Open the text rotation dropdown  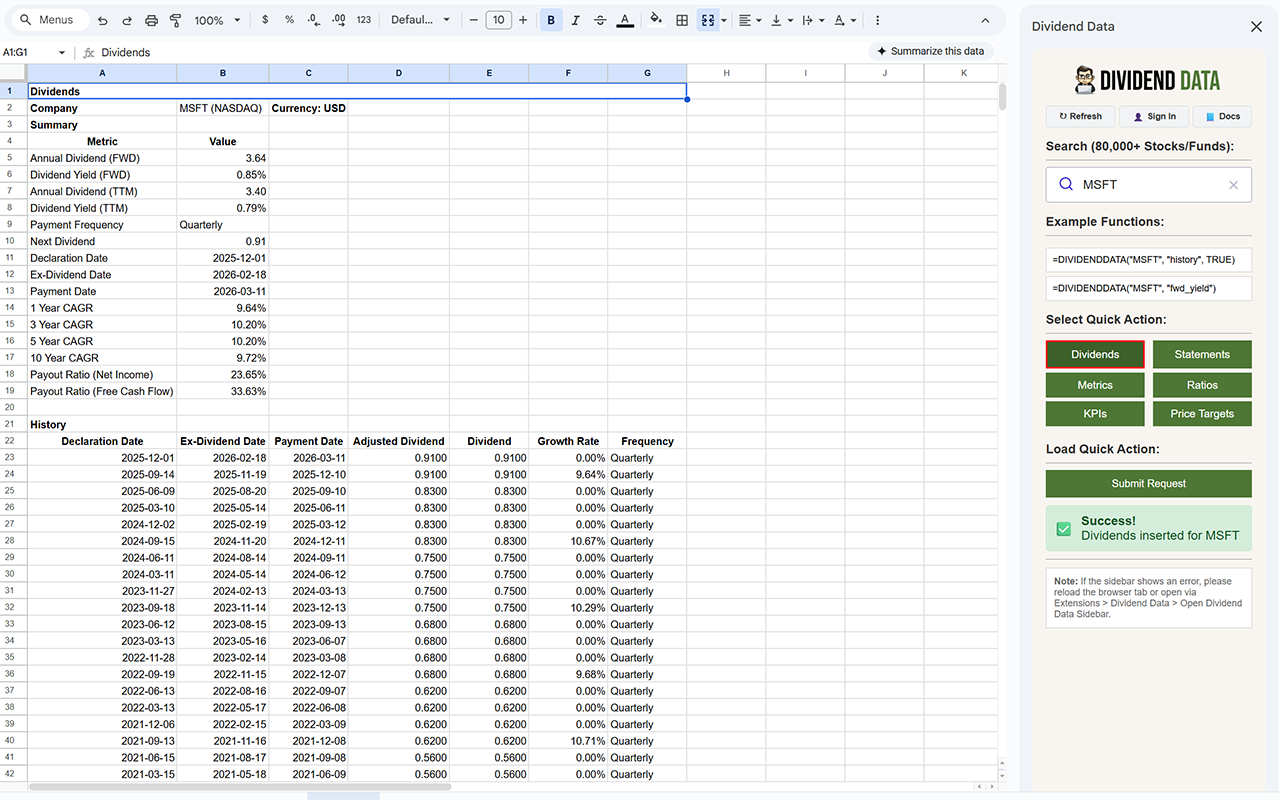point(844,20)
